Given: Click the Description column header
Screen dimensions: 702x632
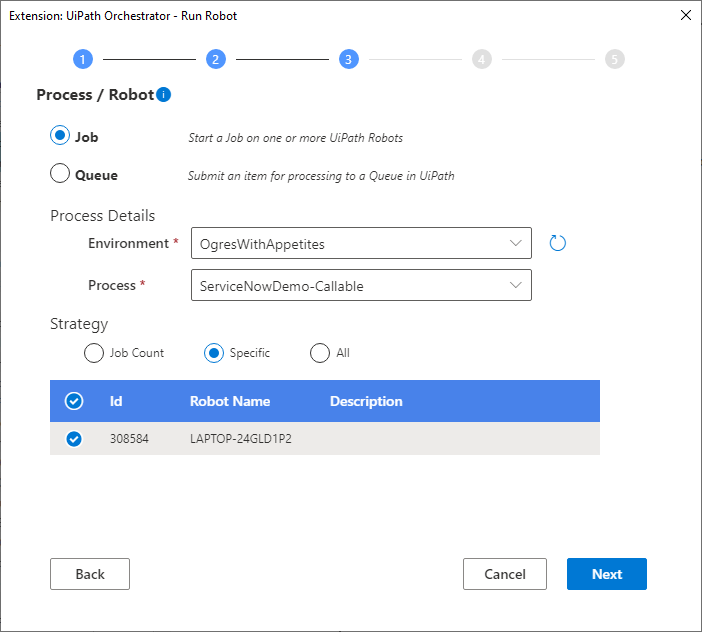Looking at the screenshot, I should point(366,401).
